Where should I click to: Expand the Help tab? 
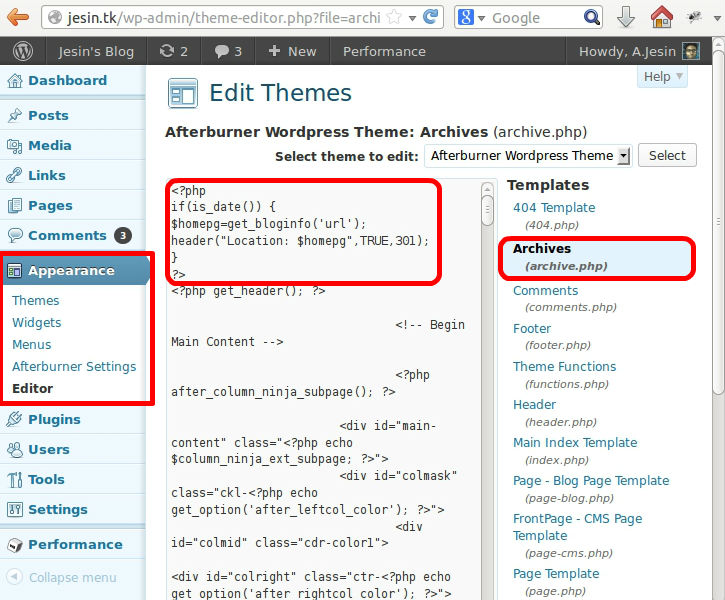(663, 76)
